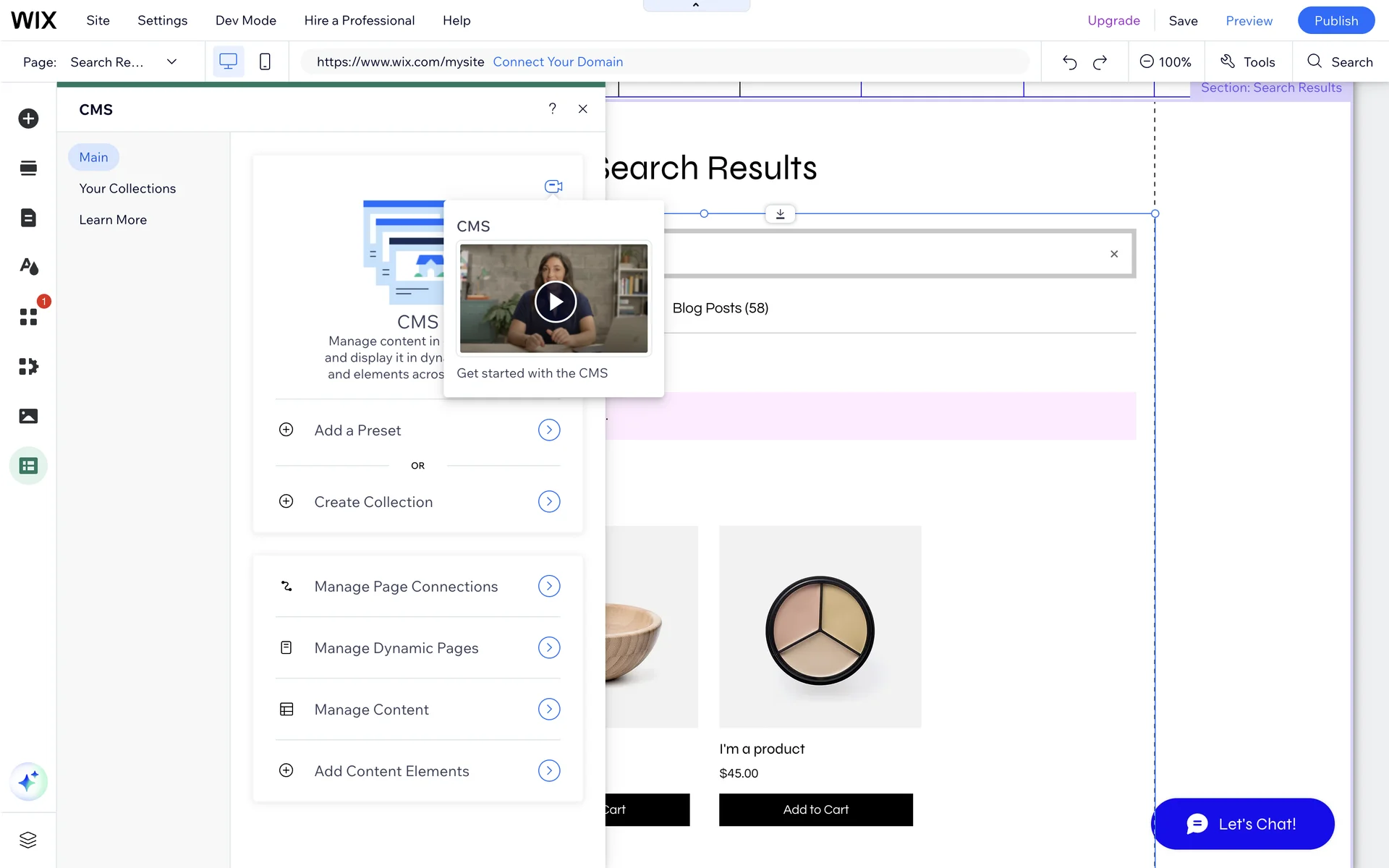The width and height of the screenshot is (1389, 868).
Task: Switch to desktop view
Action: click(x=228, y=62)
